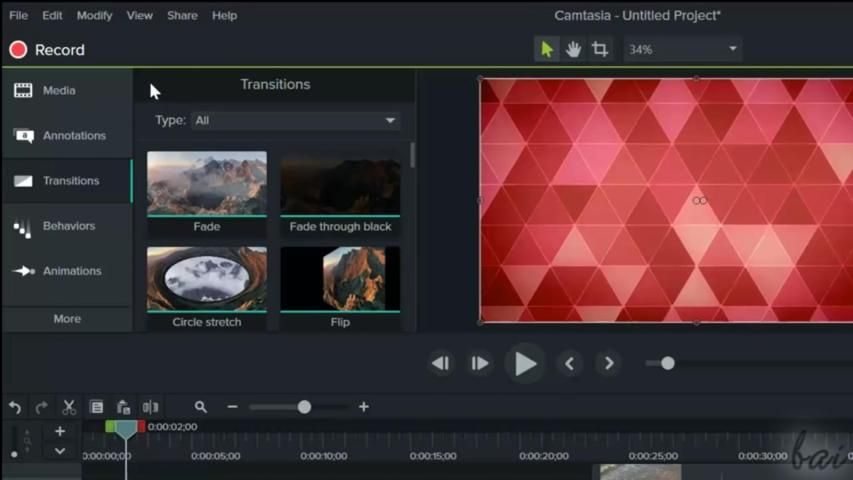Screen dimensions: 853x480
Task: Switch to the Annotations tab
Action: pos(67,136)
